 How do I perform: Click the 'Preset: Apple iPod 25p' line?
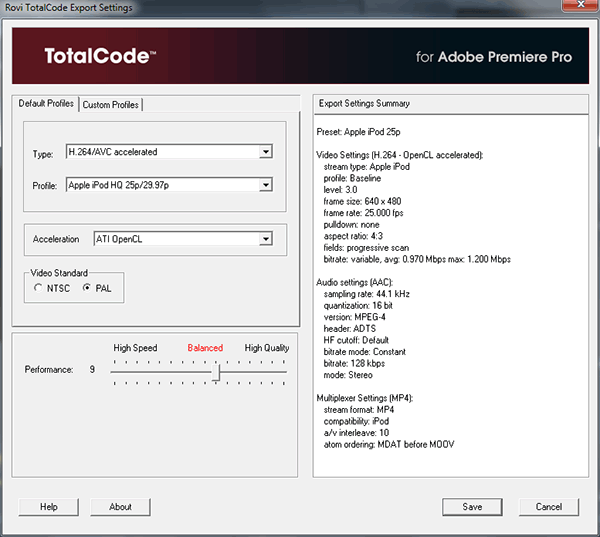358,132
